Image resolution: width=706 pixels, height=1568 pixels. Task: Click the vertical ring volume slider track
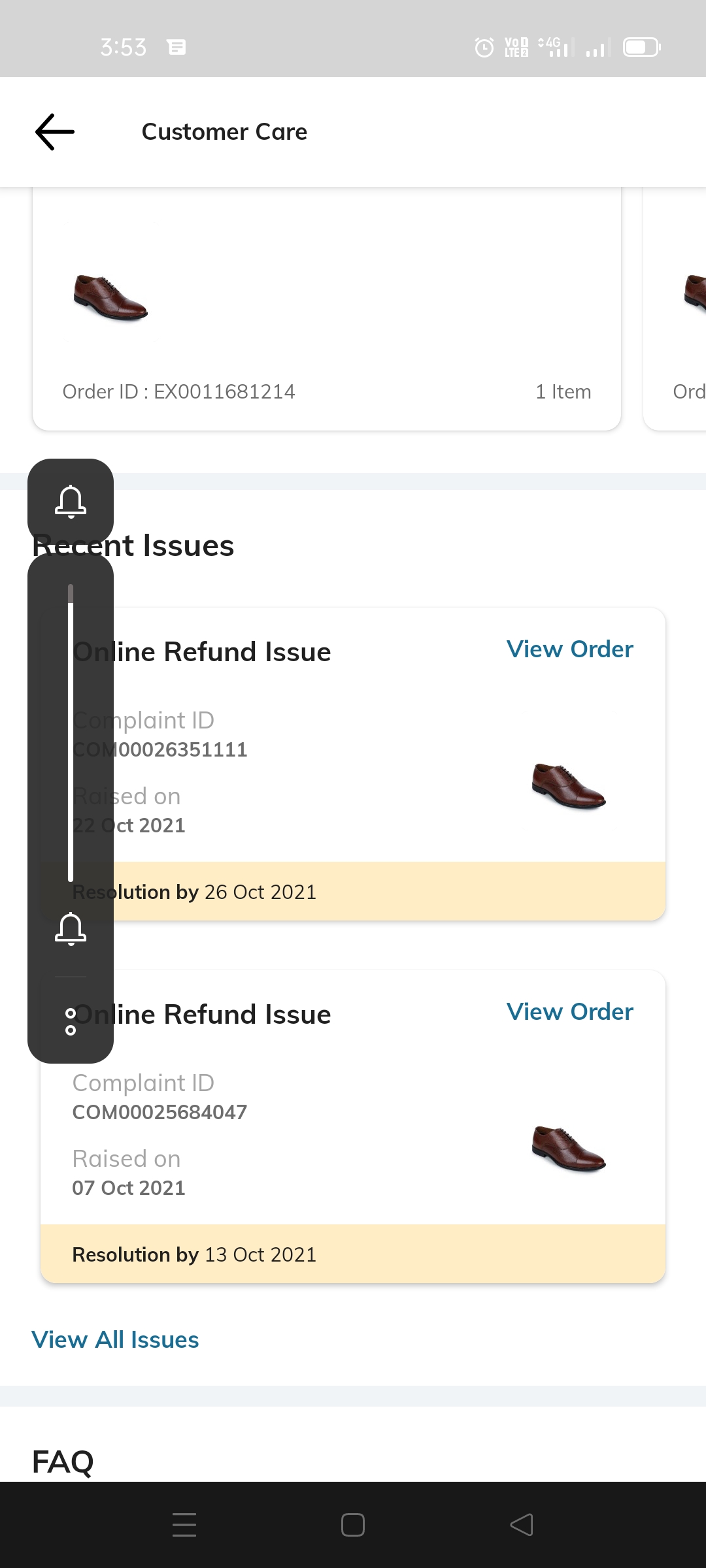71,732
